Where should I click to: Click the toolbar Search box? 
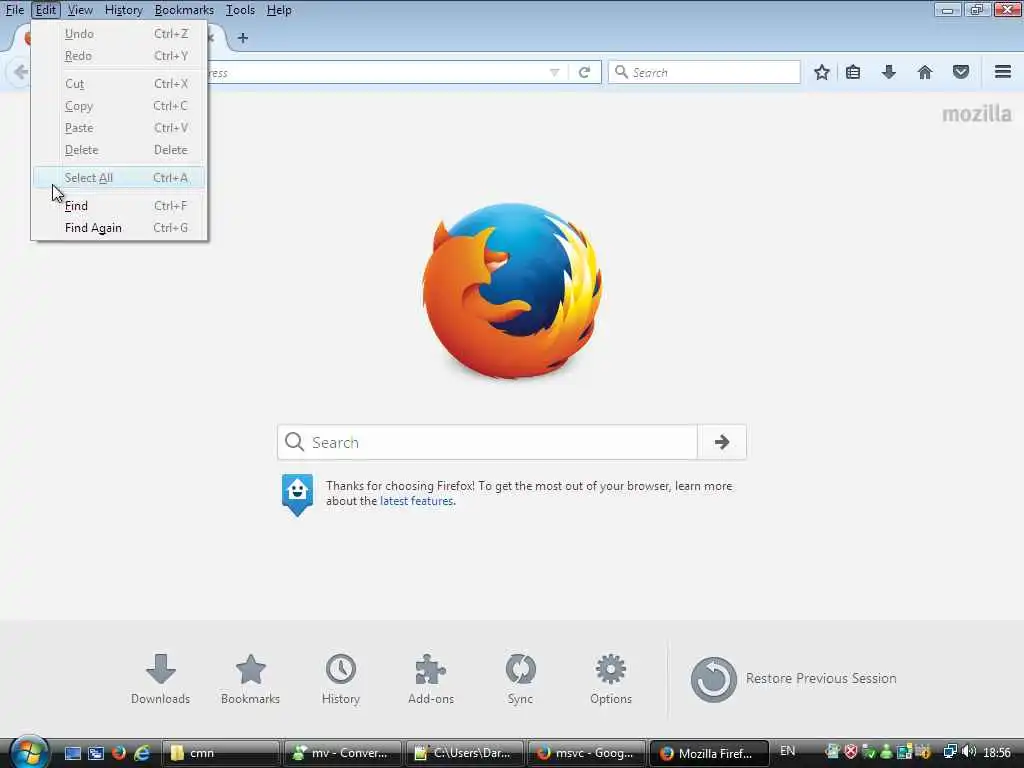pyautogui.click(x=705, y=72)
